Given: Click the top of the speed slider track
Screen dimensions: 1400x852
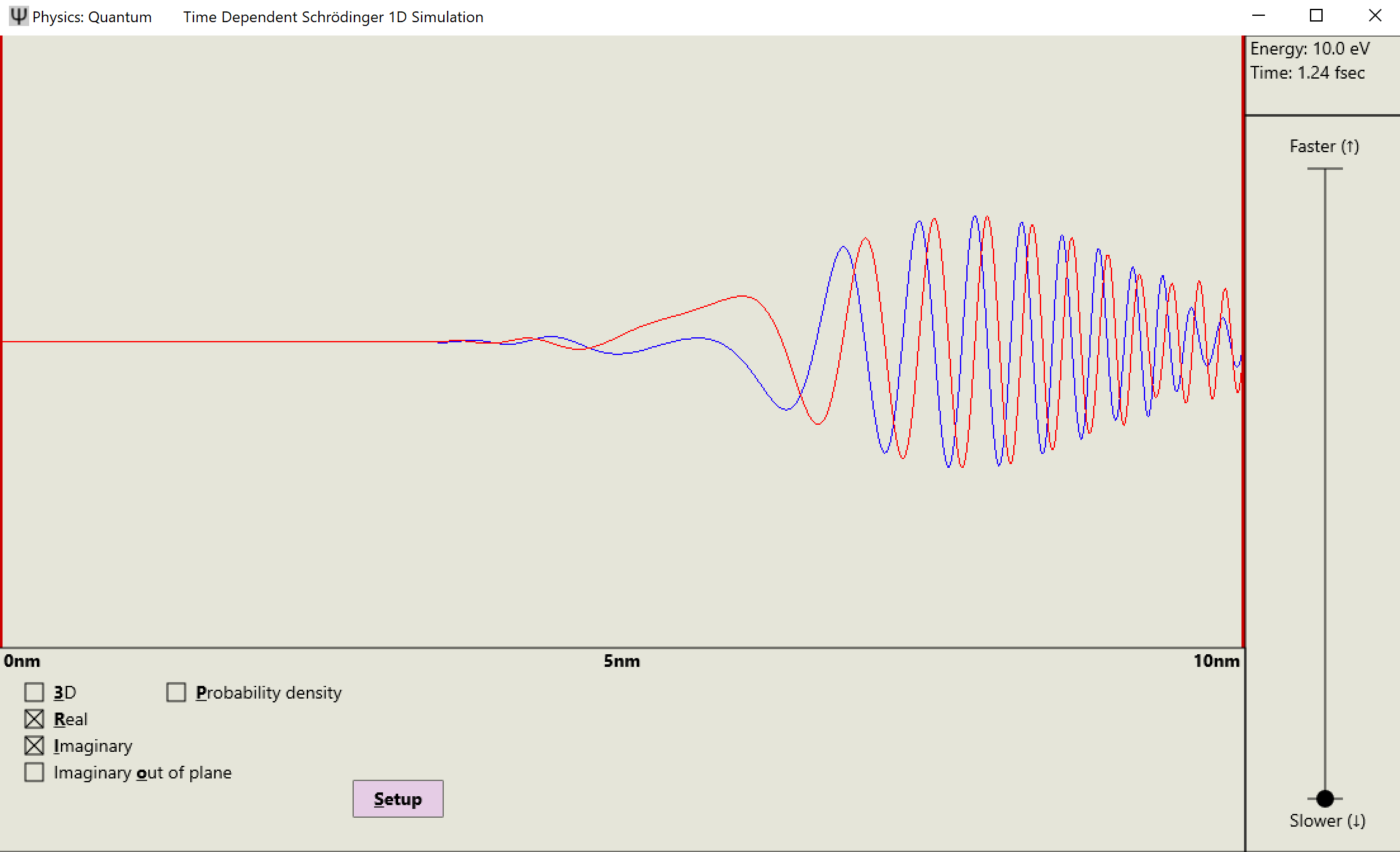Looking at the screenshot, I should pos(1325,170).
